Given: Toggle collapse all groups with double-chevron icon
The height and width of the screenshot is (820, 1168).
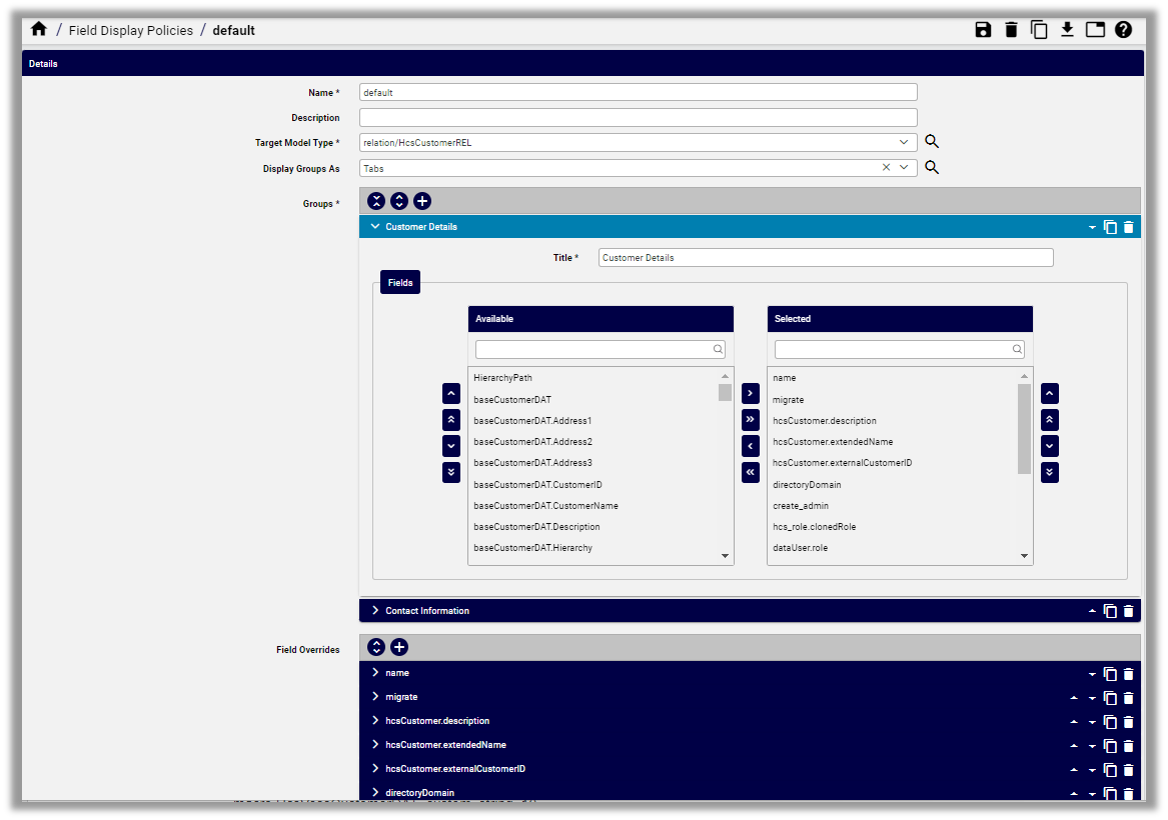Looking at the screenshot, I should (x=376, y=201).
